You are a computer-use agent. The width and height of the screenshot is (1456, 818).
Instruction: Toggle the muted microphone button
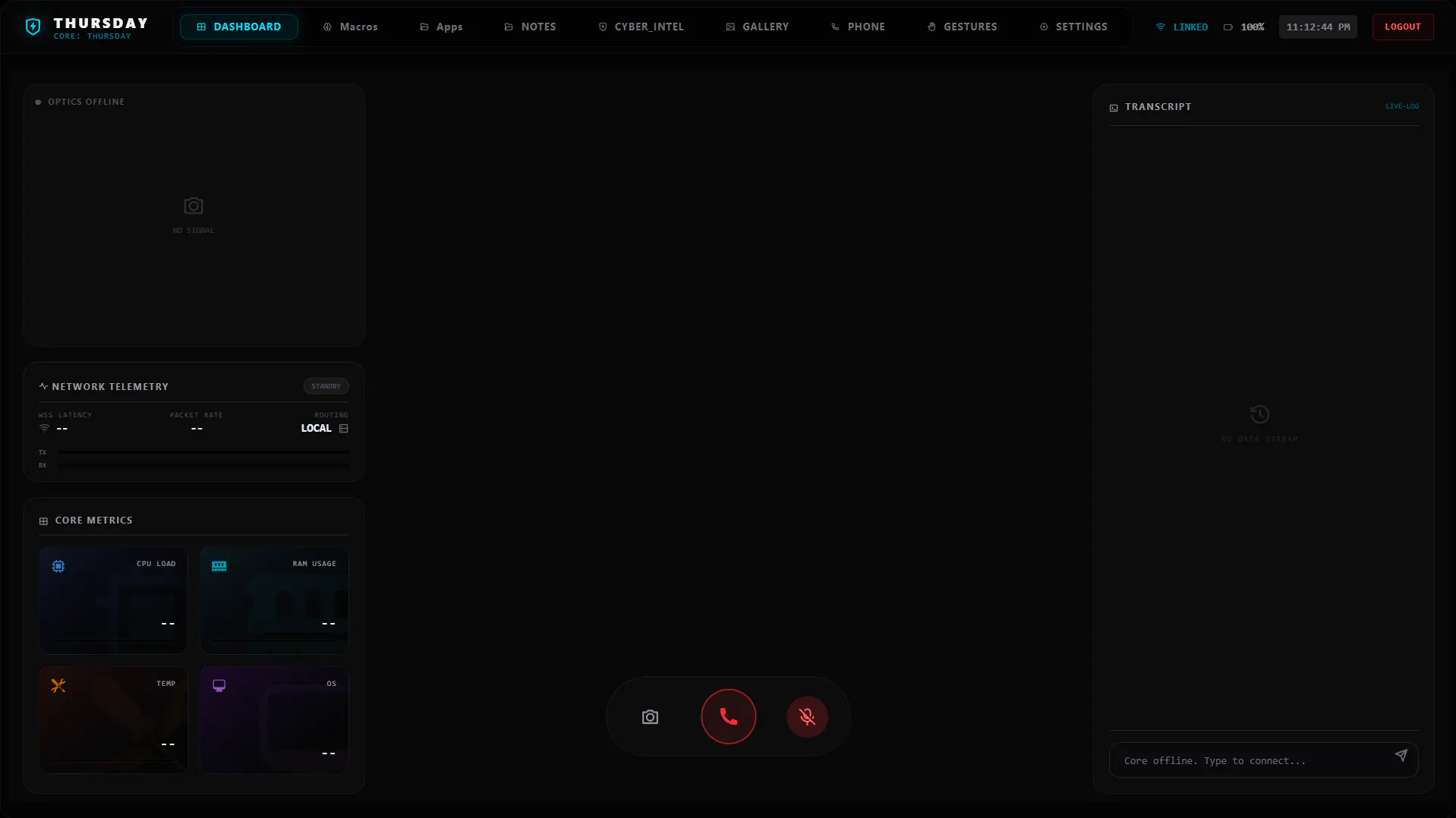[x=807, y=717]
